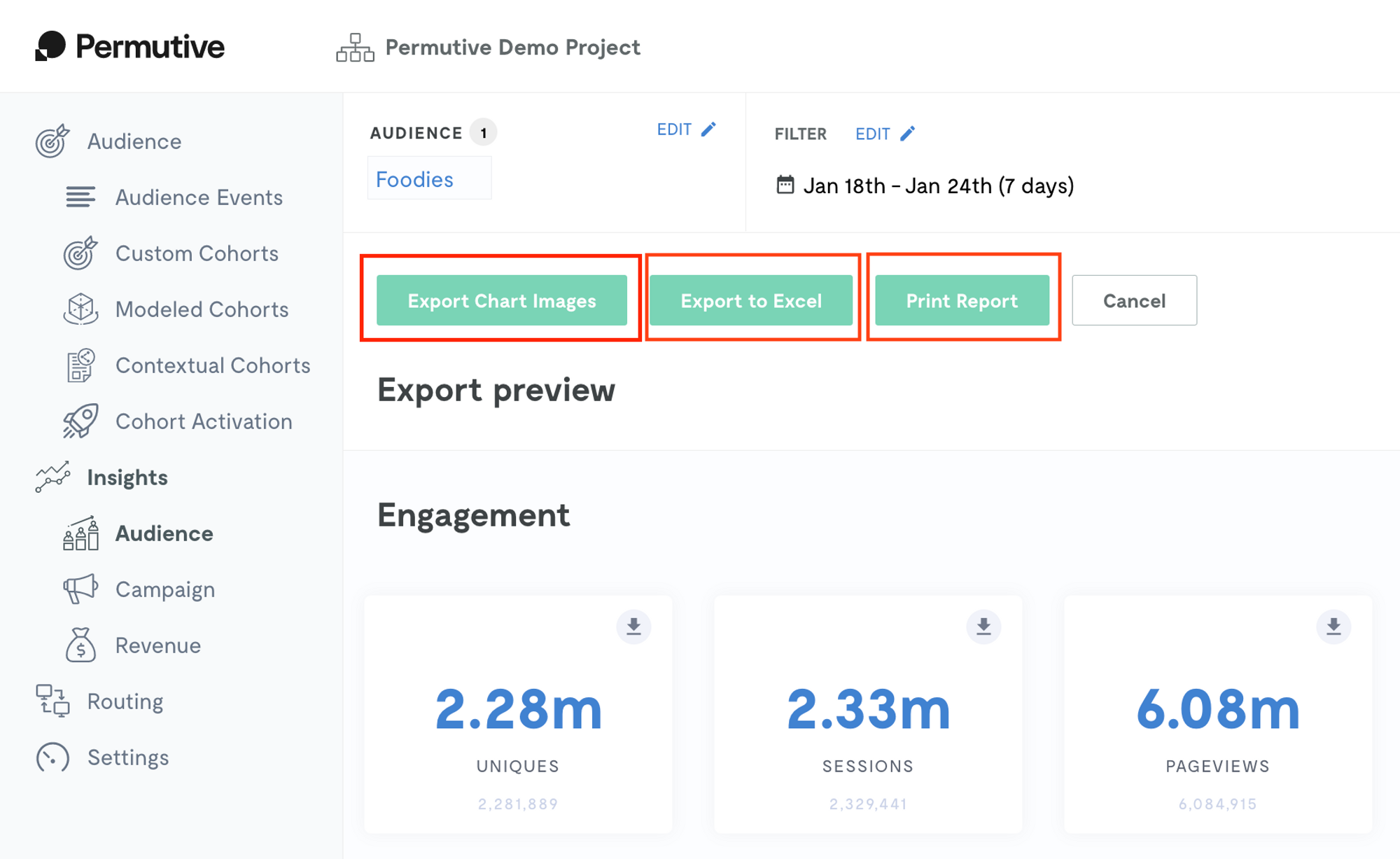Navigate to Modeled Cohorts
Image resolution: width=1400 pixels, height=859 pixels.
click(x=202, y=309)
